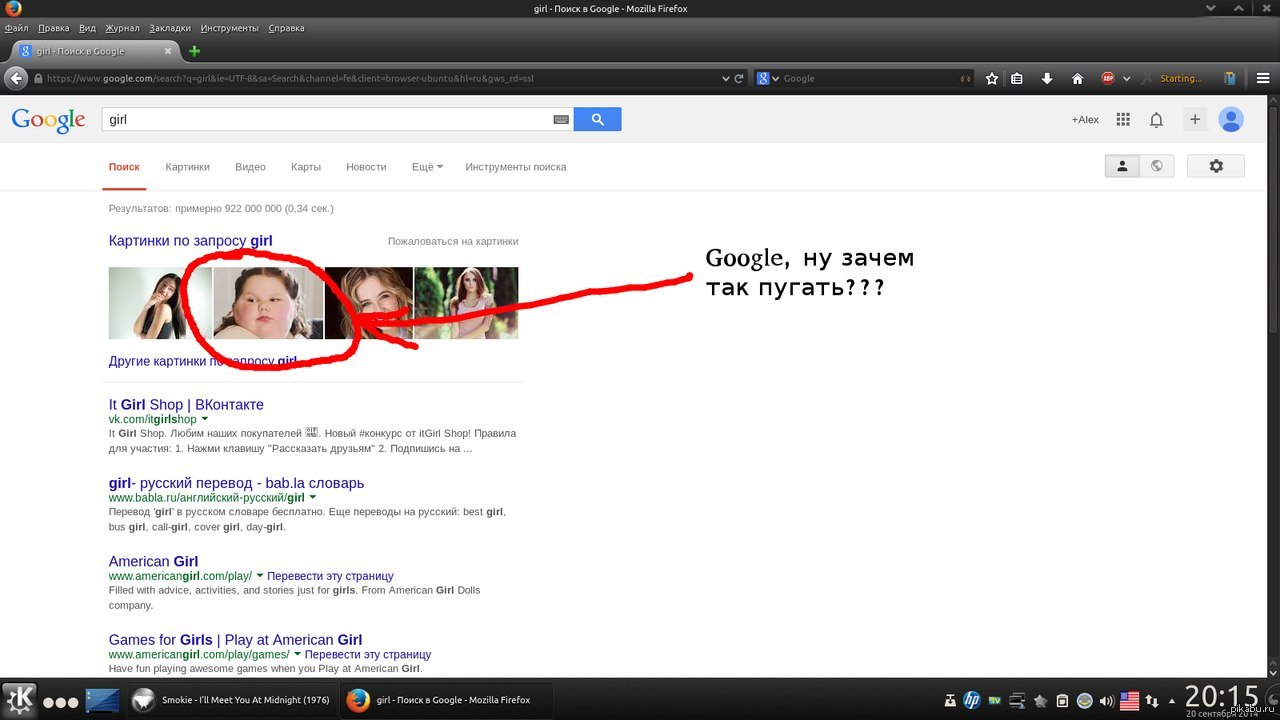The image size is (1280, 720).
Task: Open search settings gear button
Action: click(x=1216, y=166)
